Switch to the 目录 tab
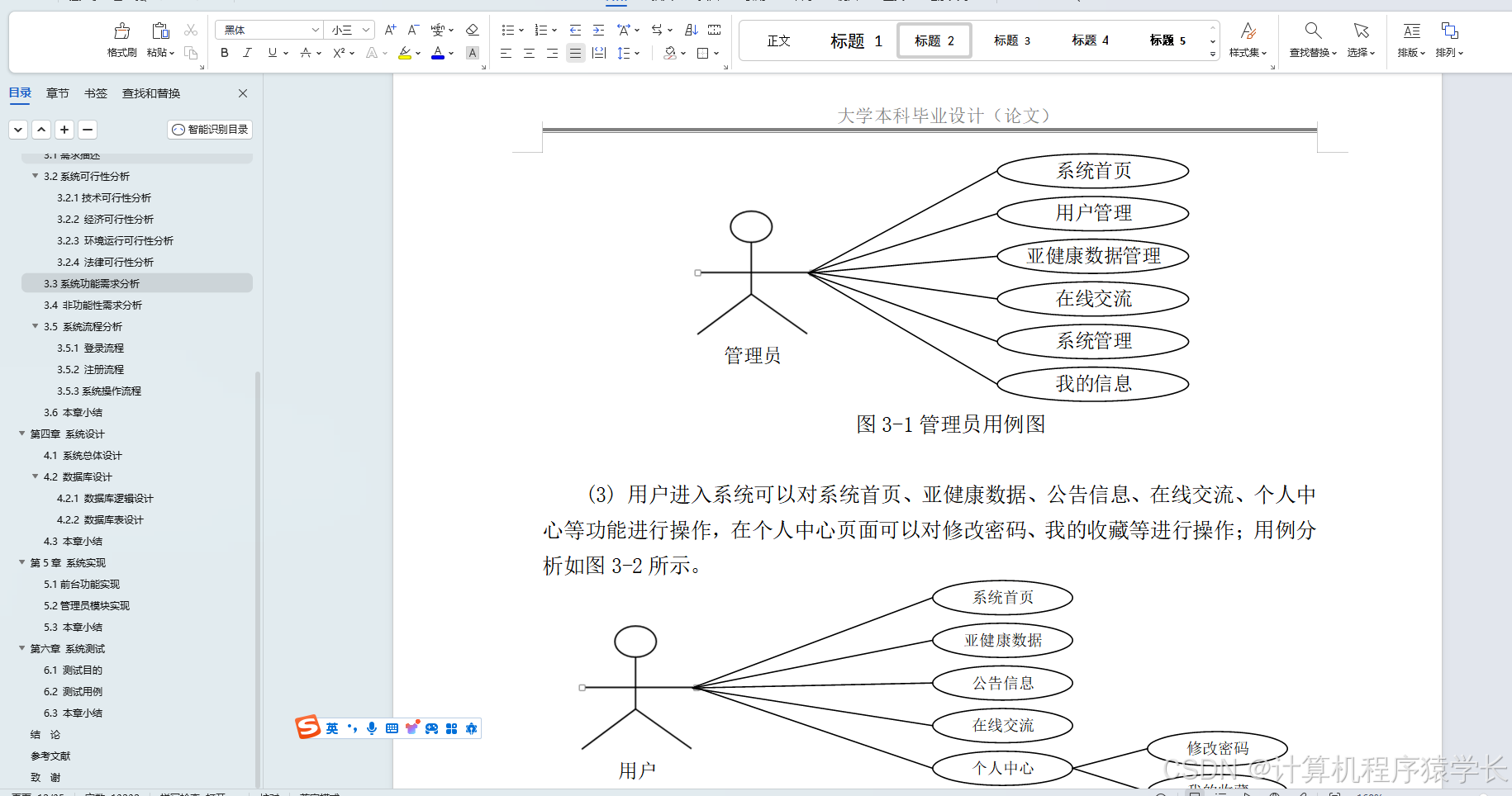 (20, 93)
